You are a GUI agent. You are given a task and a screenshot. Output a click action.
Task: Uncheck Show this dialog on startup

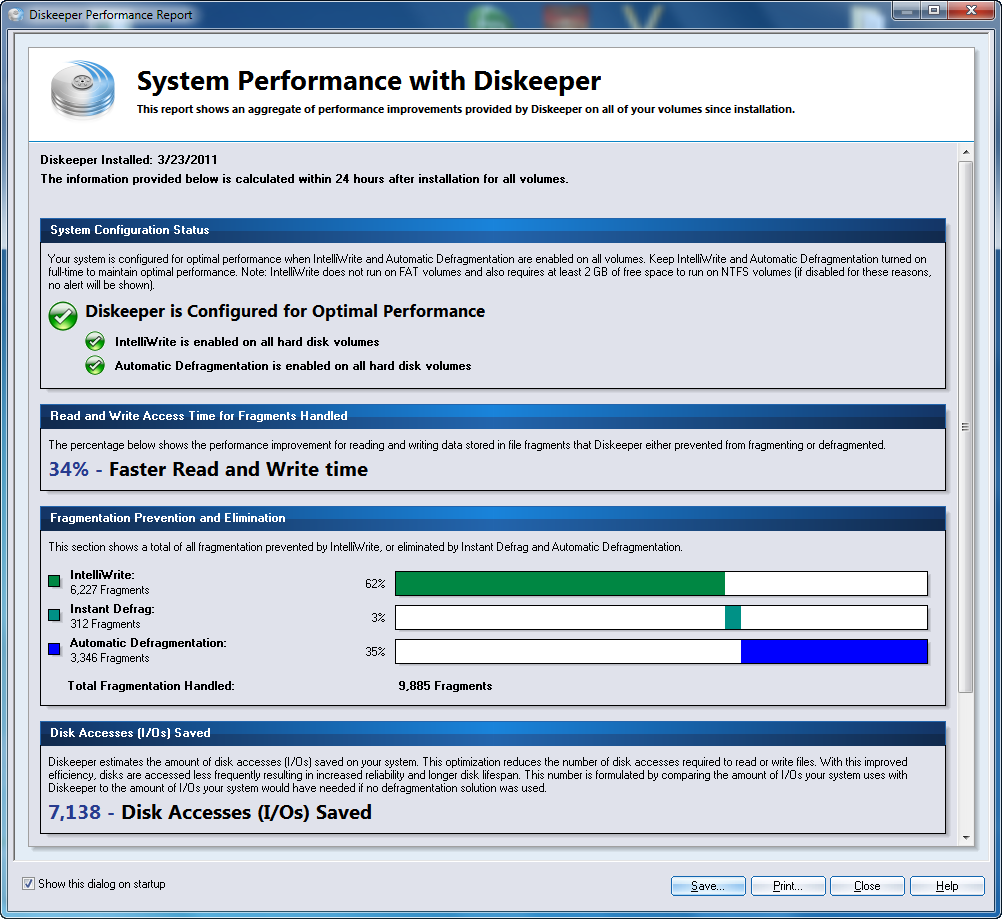pos(28,883)
